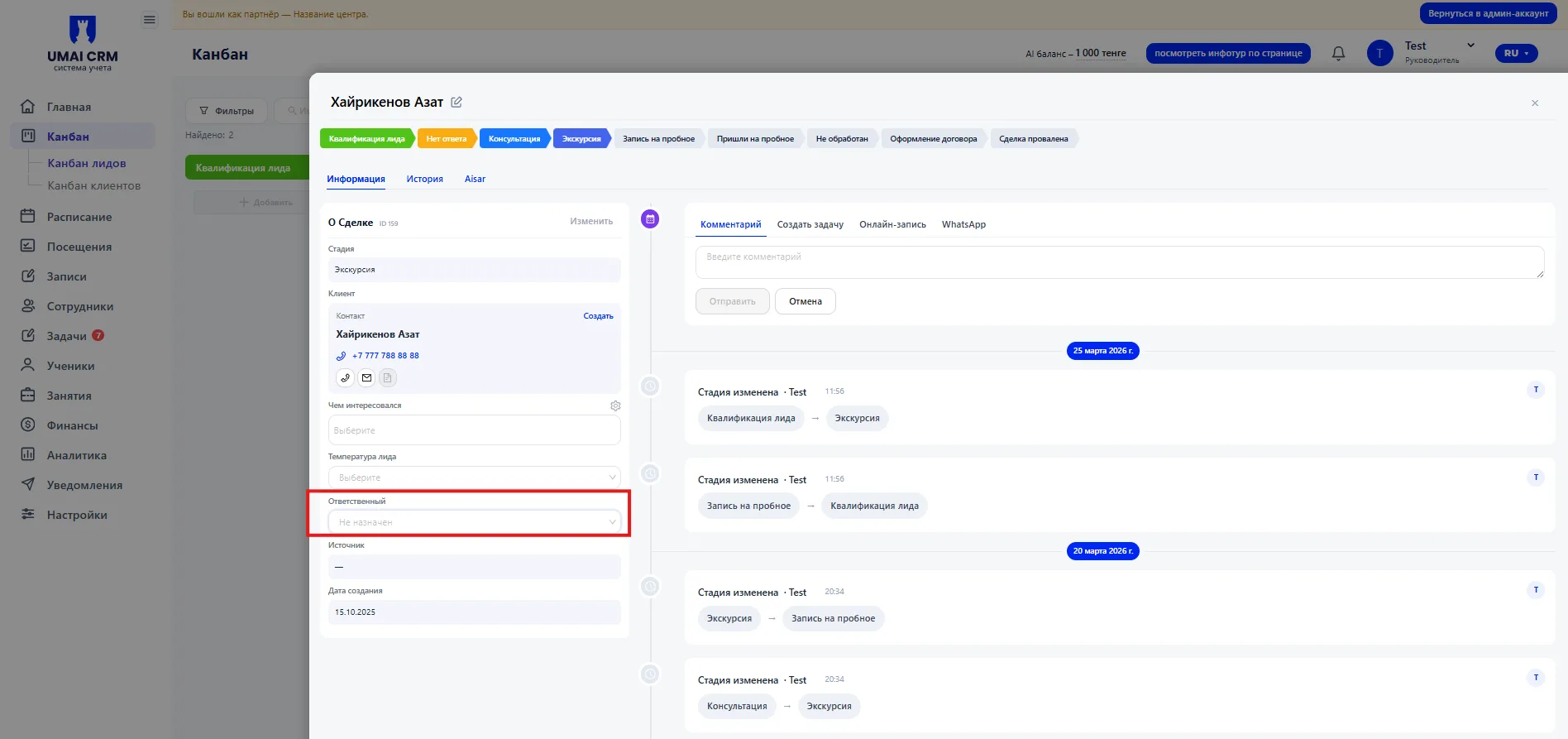Toggle the sidebar hamburger menu icon
The width and height of the screenshot is (1568, 739).
[x=150, y=20]
